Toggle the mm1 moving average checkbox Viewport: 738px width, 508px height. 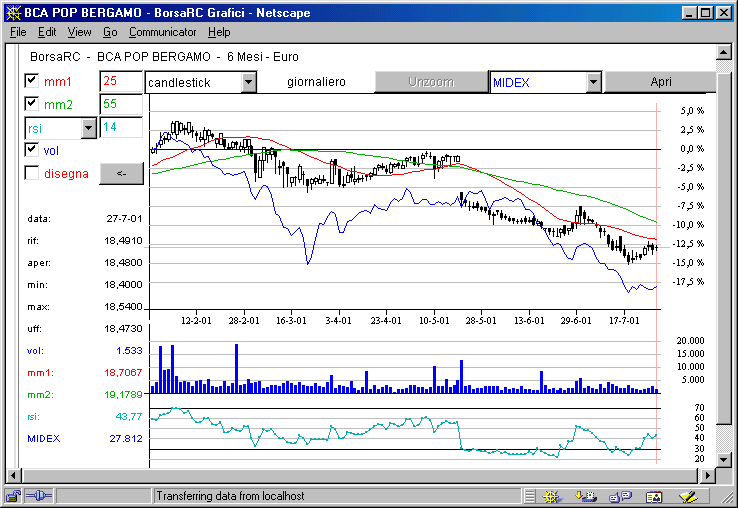click(31, 81)
